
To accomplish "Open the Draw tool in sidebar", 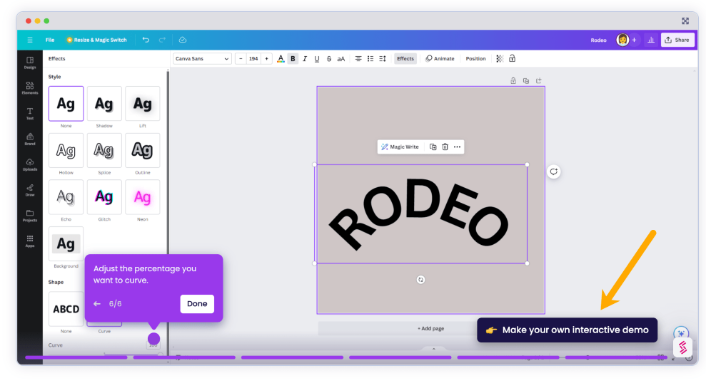I will [30, 190].
